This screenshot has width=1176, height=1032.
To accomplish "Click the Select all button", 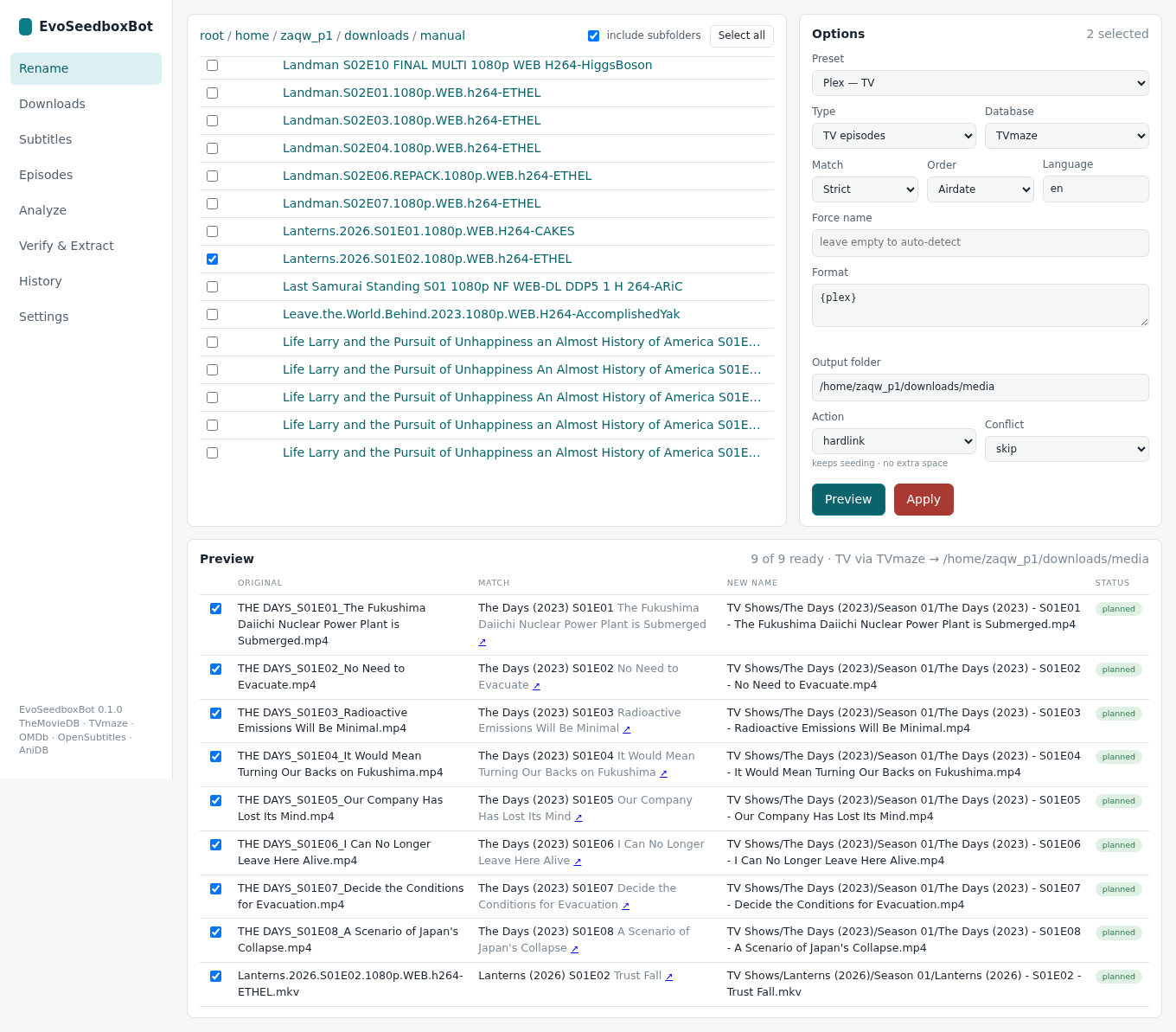I will [x=741, y=35].
